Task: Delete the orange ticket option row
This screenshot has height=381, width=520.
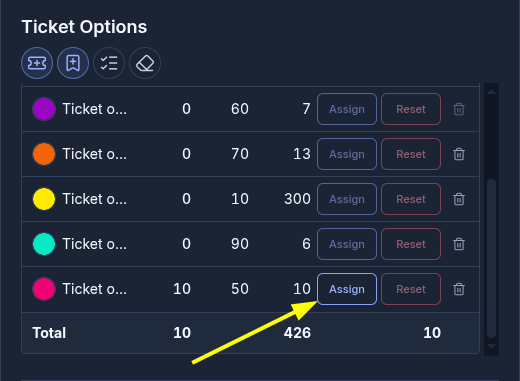Action: [459, 154]
